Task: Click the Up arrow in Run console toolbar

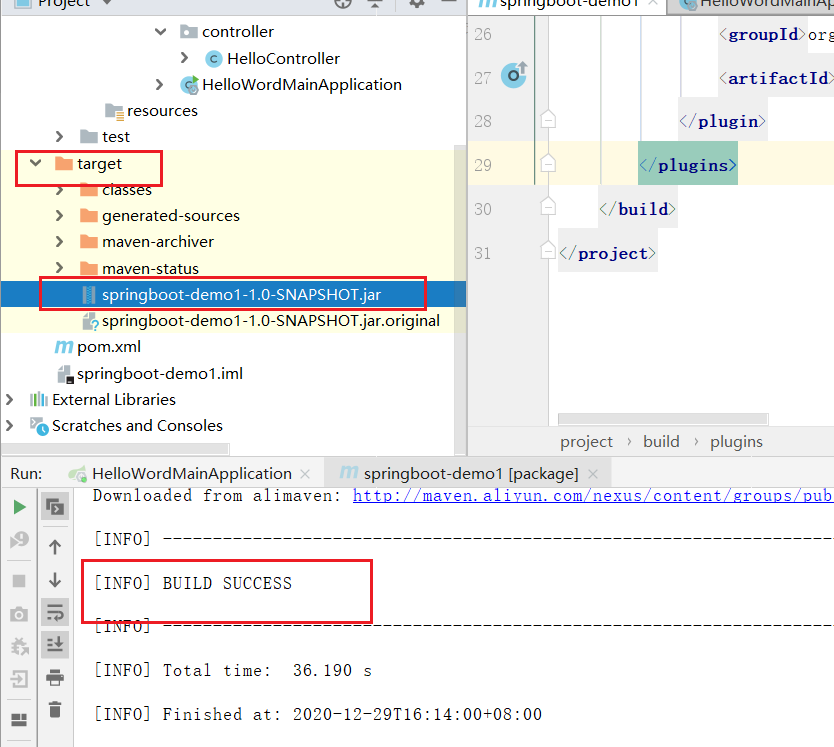Action: click(55, 547)
